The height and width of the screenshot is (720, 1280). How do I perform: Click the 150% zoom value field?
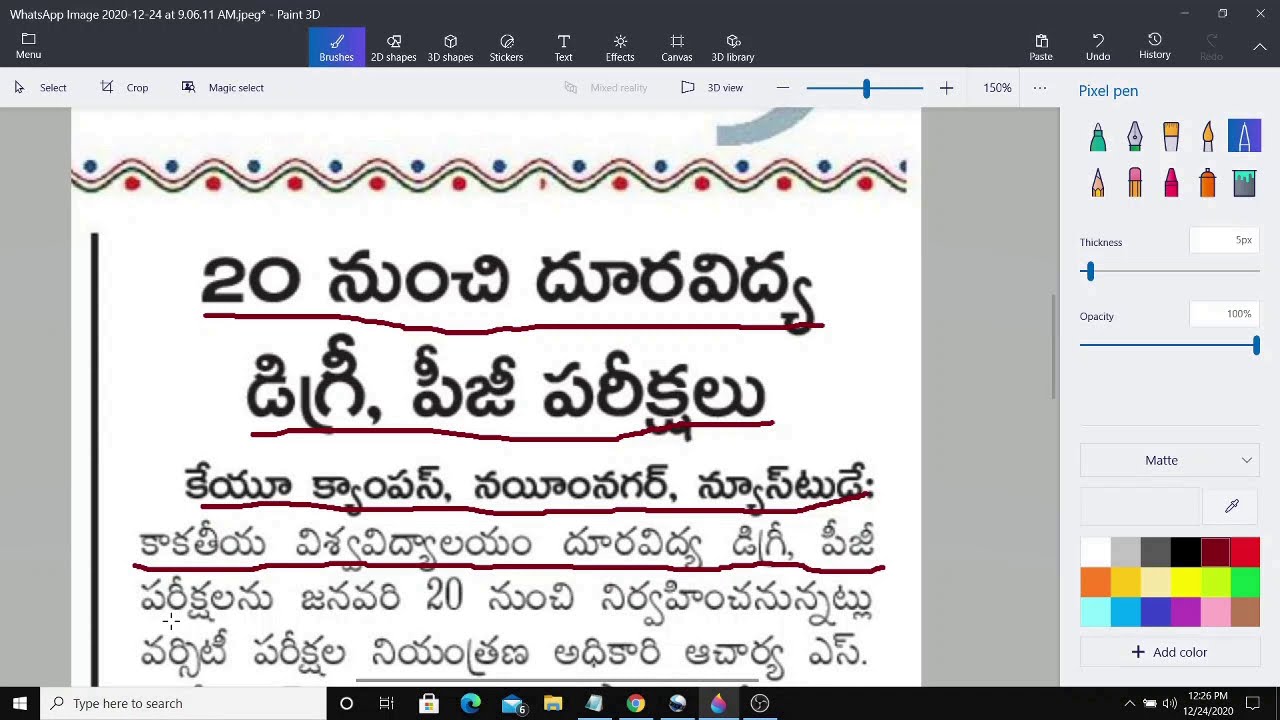[x=997, y=88]
